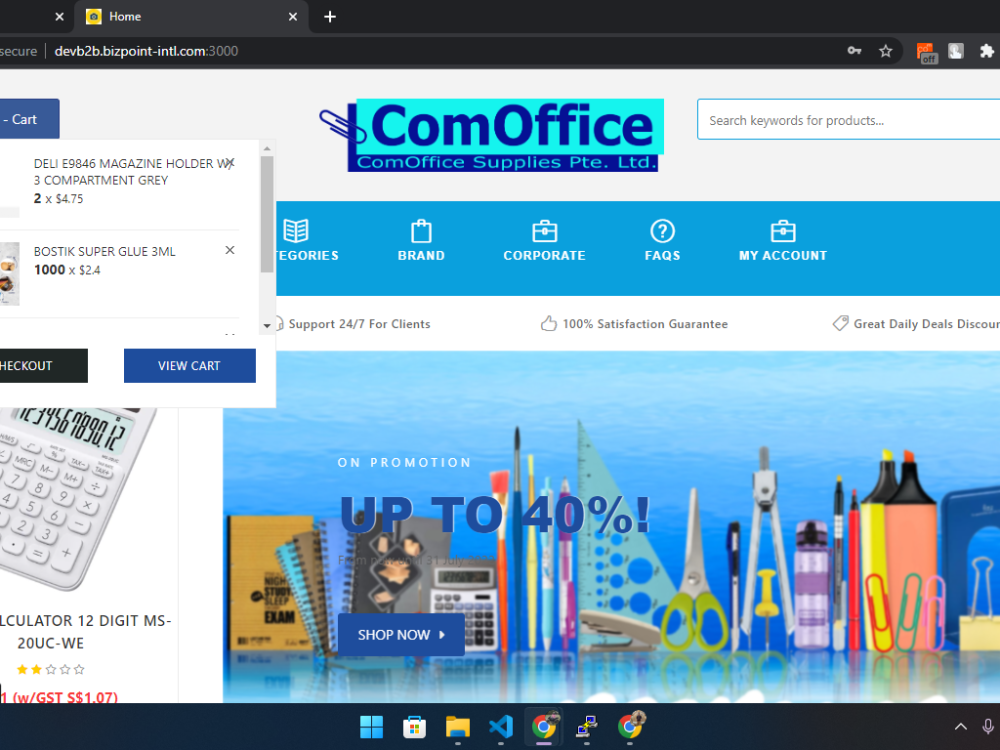This screenshot has height=750, width=1000.
Task: Click the Bostik Super Glue product thumbnail
Action: (9, 274)
